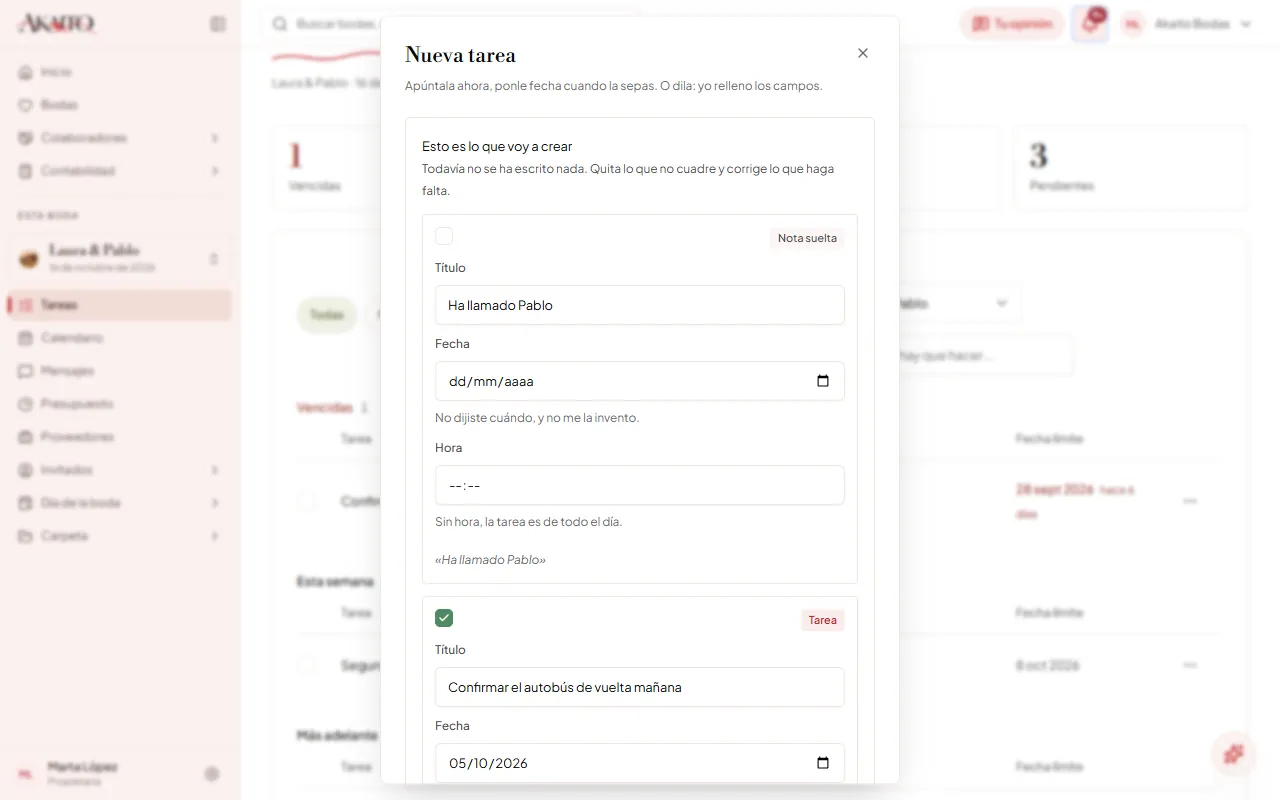
Task: Close the Nueva tarea dialog
Action: pos(863,53)
